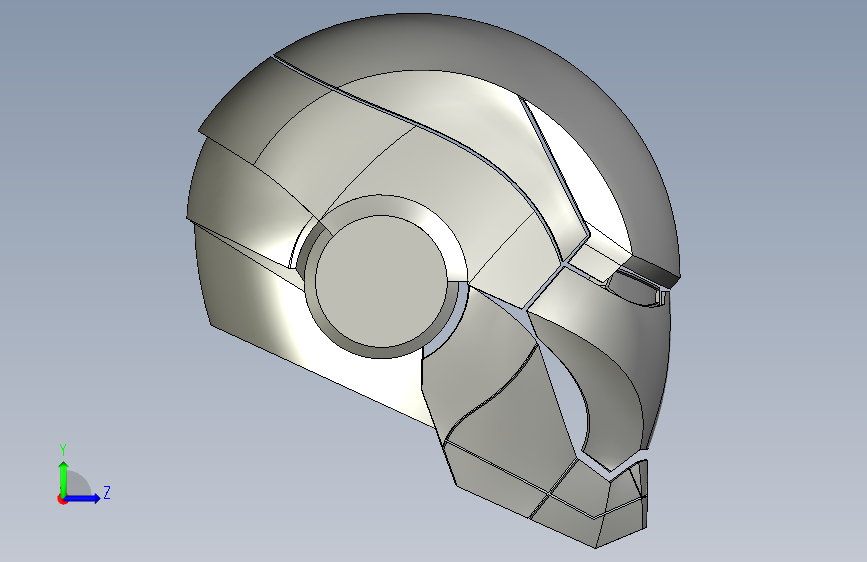Select the circular ear disc face on the helmet
The width and height of the screenshot is (867, 562).
coord(382,281)
